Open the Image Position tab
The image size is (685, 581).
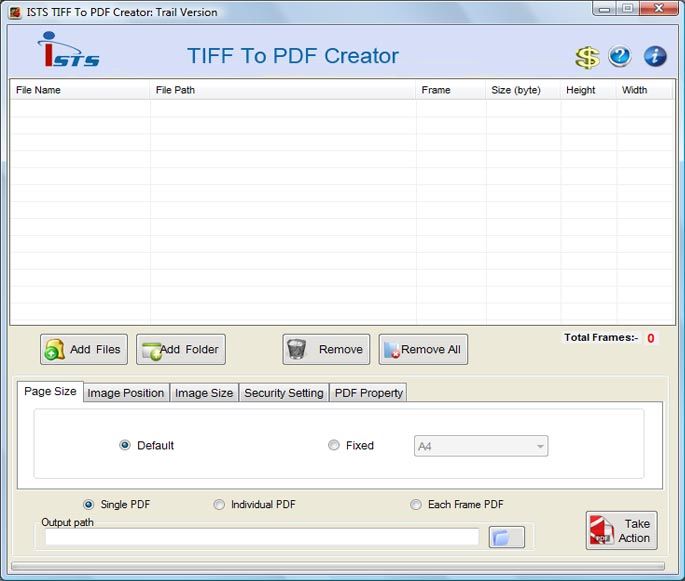click(126, 393)
